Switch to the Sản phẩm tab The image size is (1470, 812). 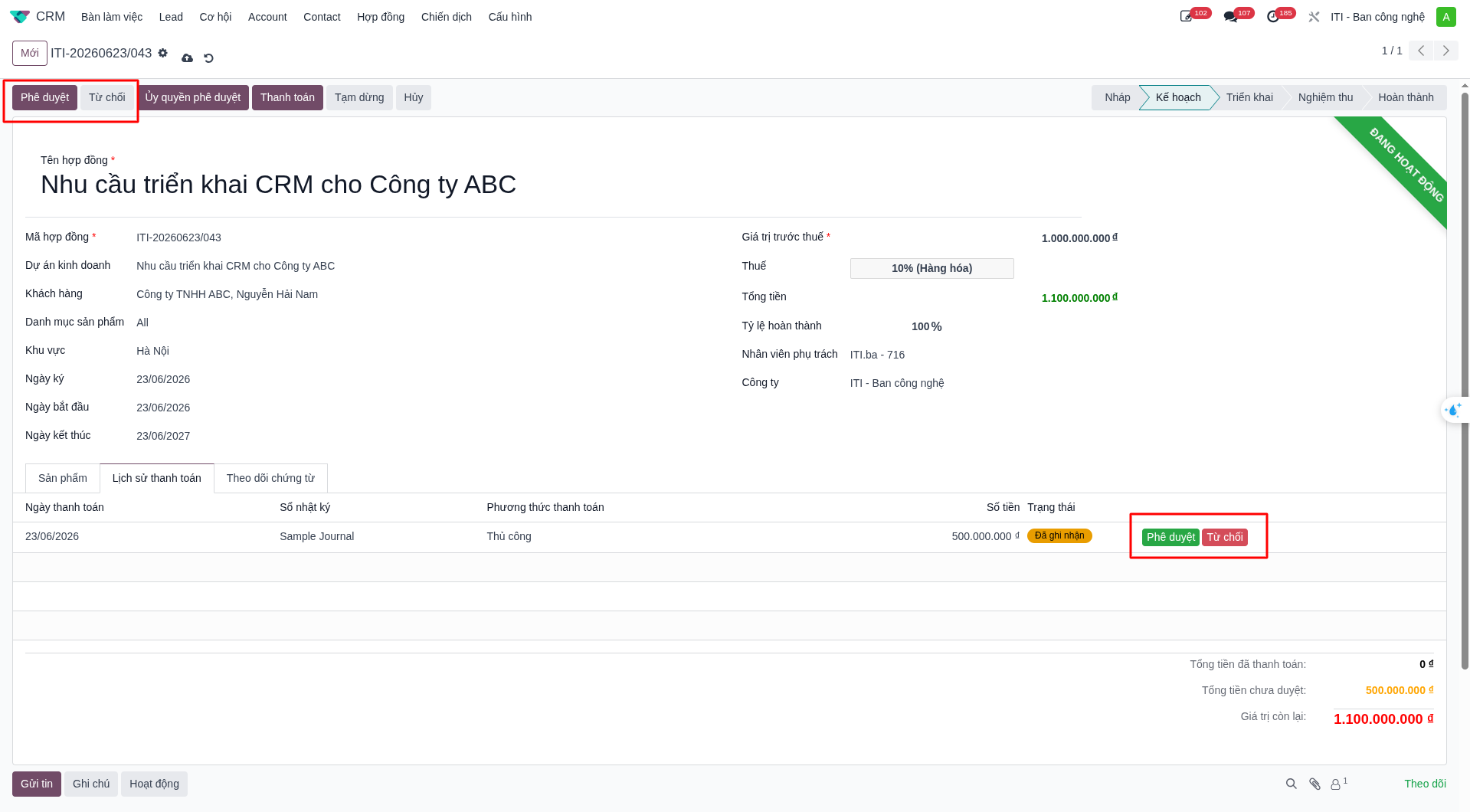[x=63, y=478]
